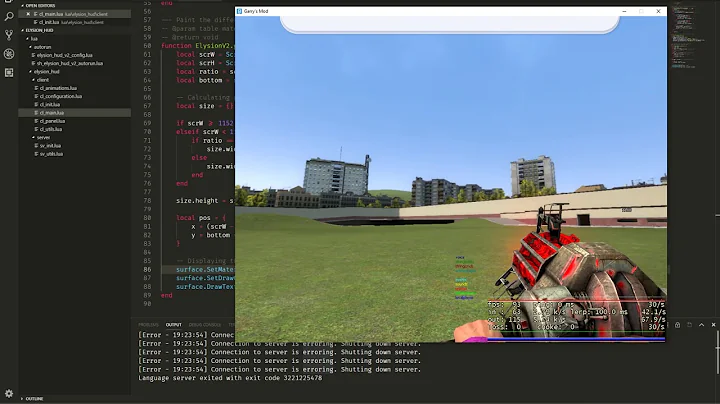
Task: Click 'local pos' code on line 80
Action: pos(193,218)
